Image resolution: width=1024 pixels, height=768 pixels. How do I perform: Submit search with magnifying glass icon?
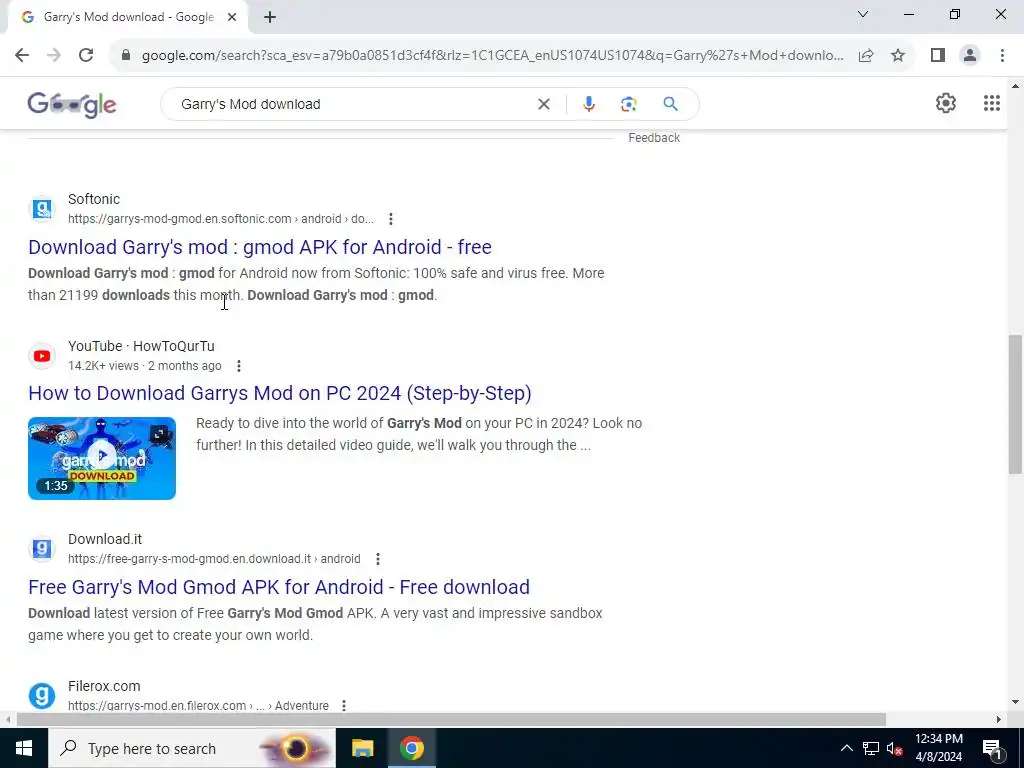pyautogui.click(x=670, y=104)
